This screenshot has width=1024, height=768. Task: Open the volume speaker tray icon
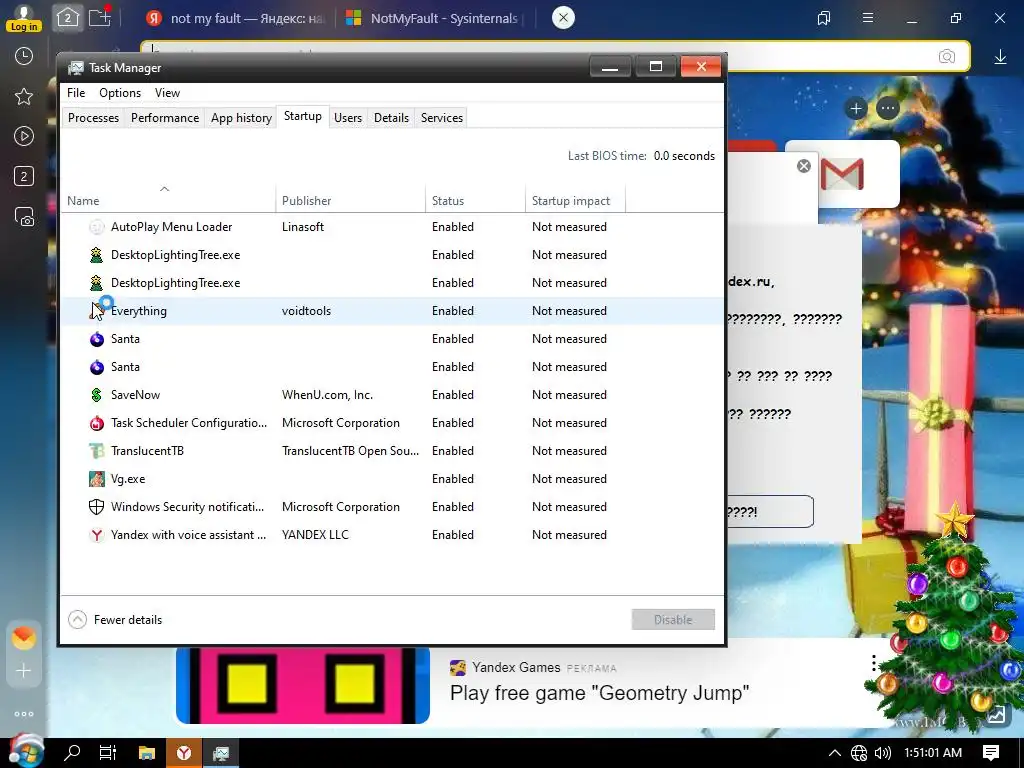pyautogui.click(x=882, y=753)
